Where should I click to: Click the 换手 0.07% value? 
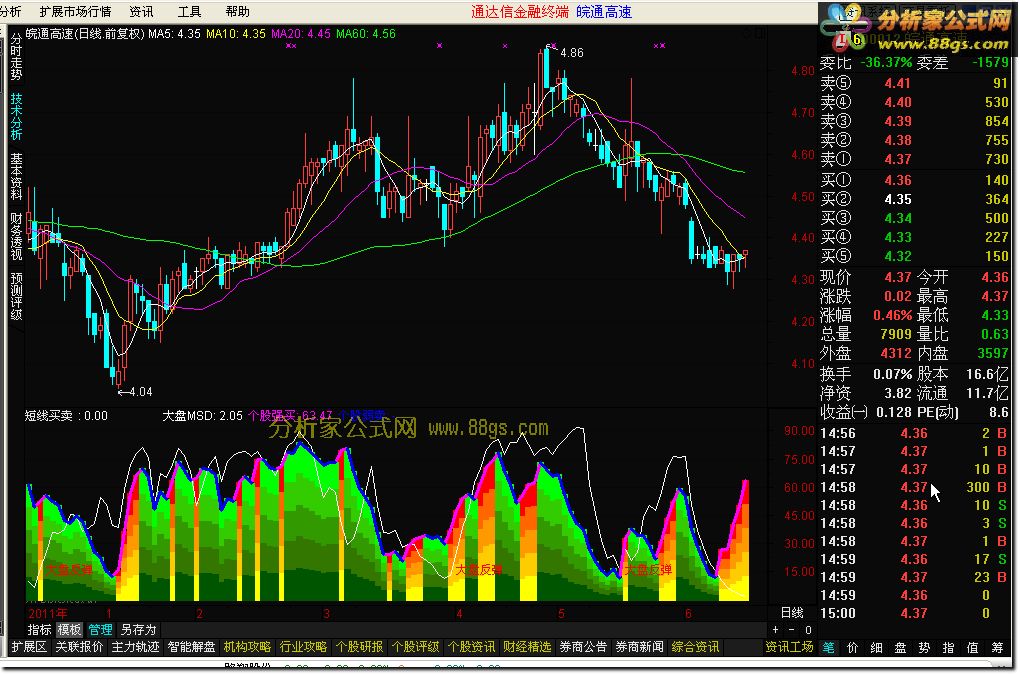click(x=892, y=374)
